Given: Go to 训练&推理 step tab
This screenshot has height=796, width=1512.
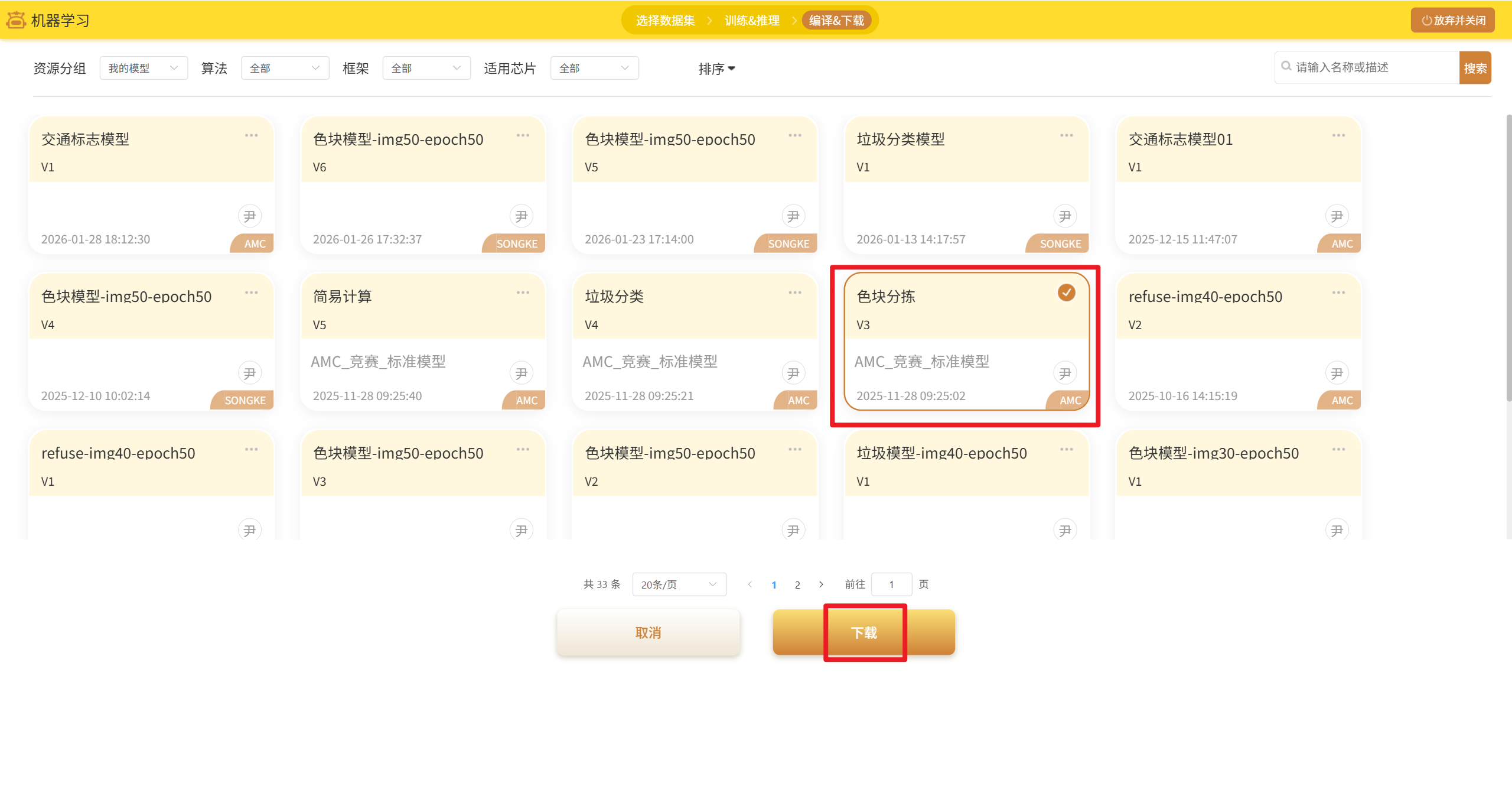Looking at the screenshot, I should tap(752, 21).
